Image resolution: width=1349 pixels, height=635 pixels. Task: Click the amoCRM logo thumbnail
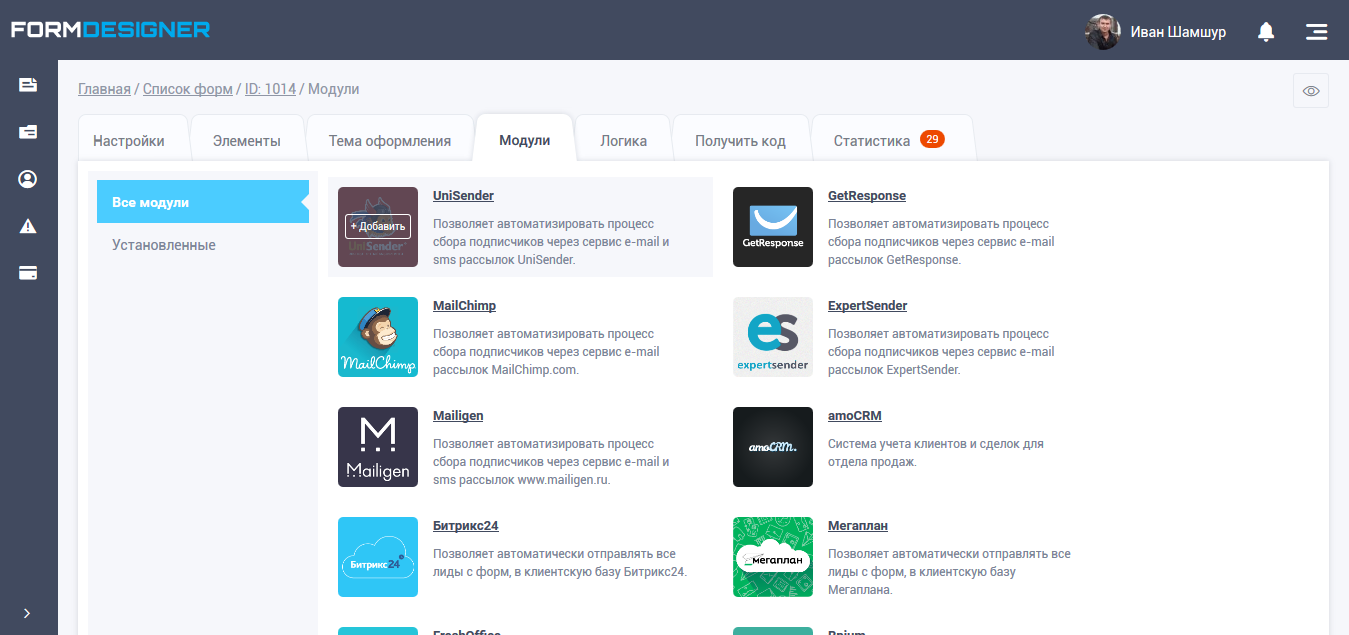point(772,447)
